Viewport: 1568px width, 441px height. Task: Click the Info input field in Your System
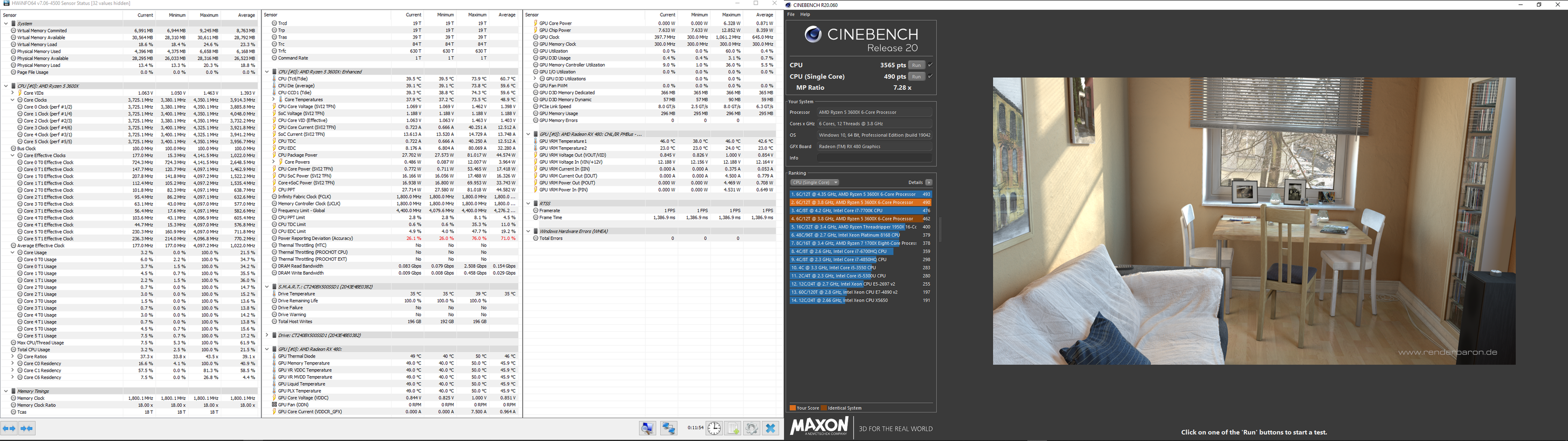[x=874, y=158]
